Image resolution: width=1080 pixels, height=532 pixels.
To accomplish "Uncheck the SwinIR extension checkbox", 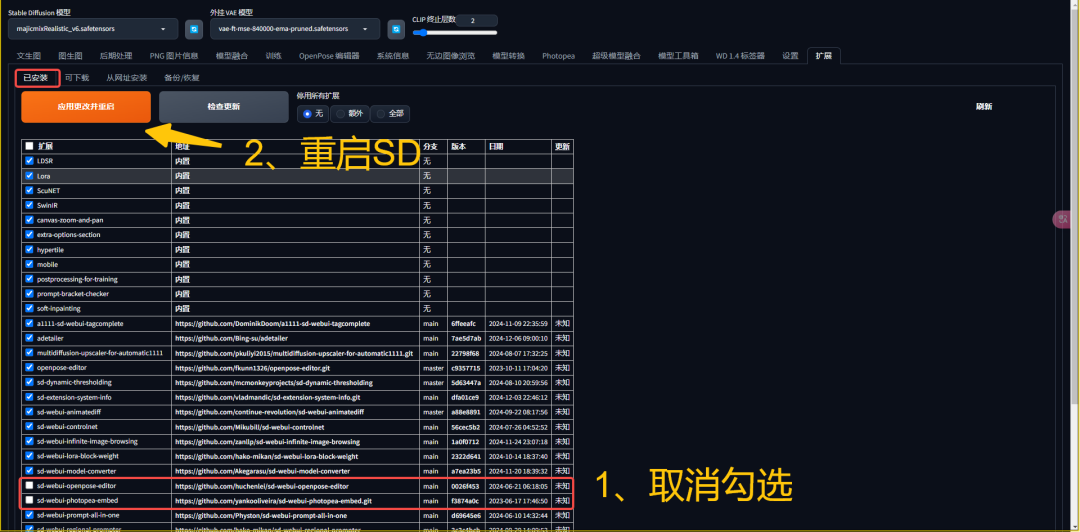I will 29,205.
